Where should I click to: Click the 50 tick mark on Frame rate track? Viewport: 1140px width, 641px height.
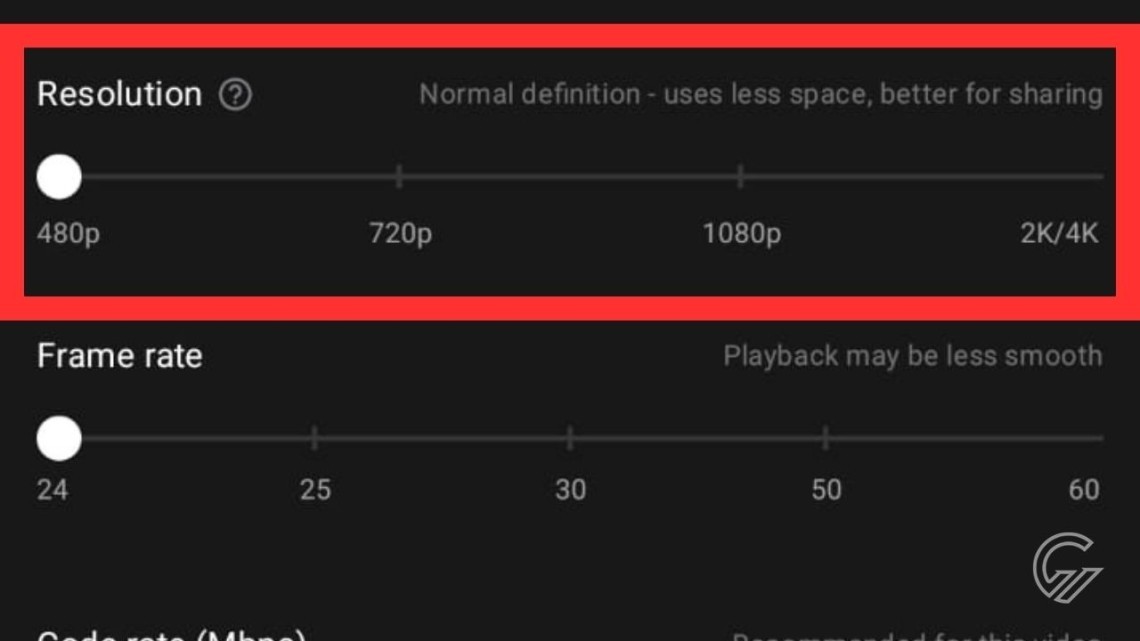tap(826, 438)
